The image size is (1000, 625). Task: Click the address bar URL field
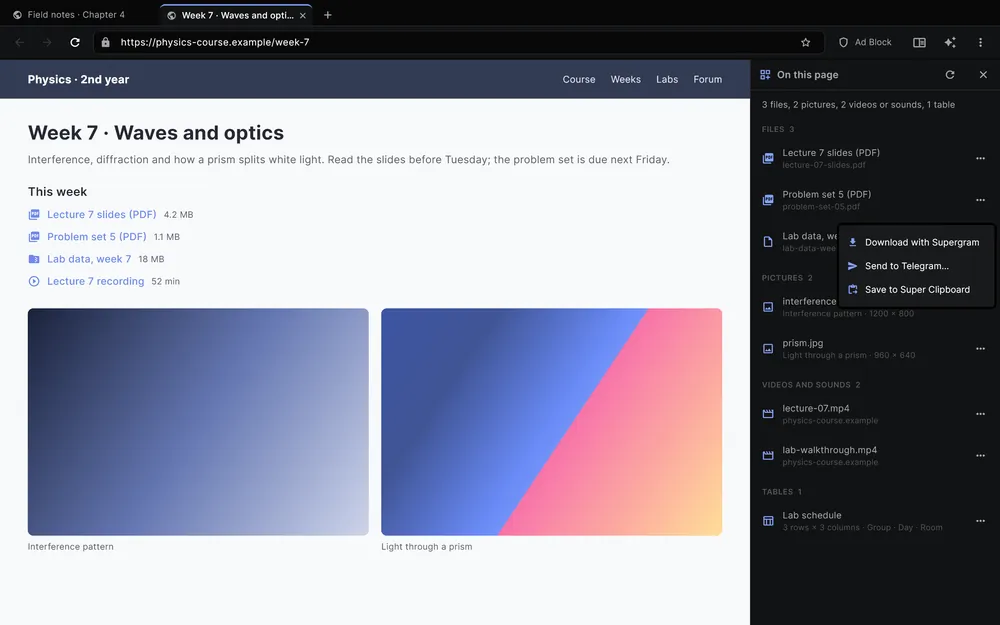(x=459, y=42)
